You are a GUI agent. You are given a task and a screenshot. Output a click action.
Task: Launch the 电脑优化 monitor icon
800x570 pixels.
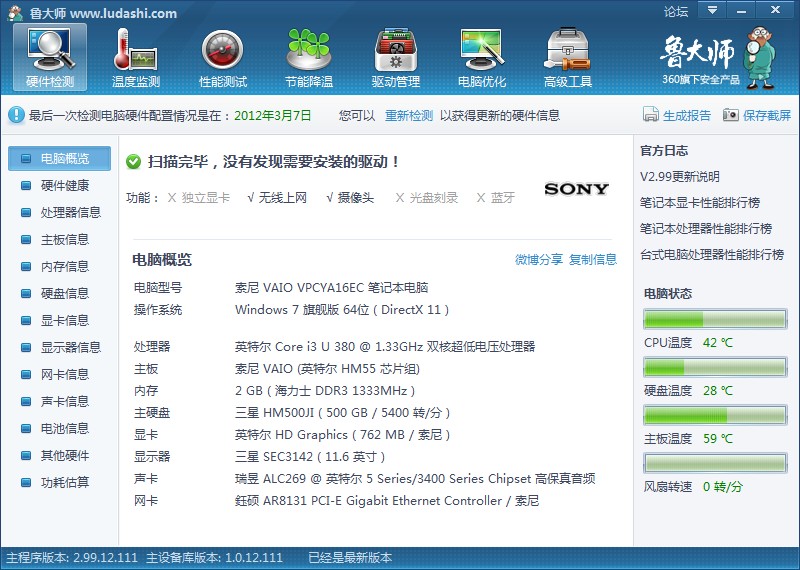pyautogui.click(x=482, y=49)
